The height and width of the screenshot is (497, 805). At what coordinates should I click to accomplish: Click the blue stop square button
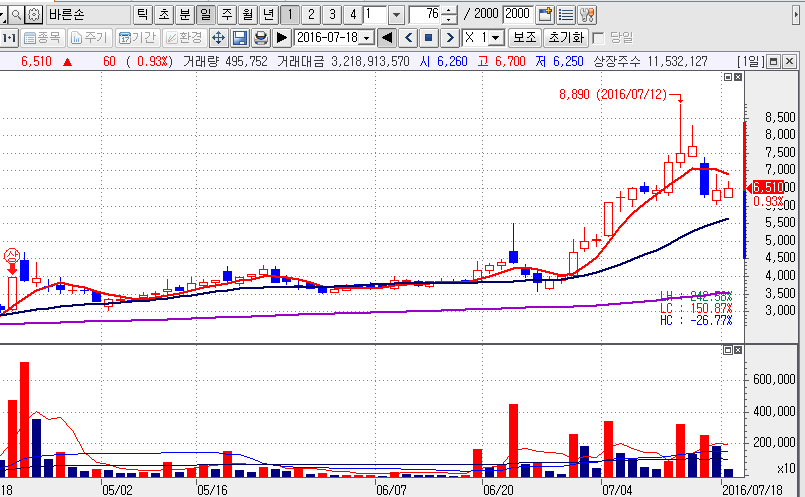429,37
